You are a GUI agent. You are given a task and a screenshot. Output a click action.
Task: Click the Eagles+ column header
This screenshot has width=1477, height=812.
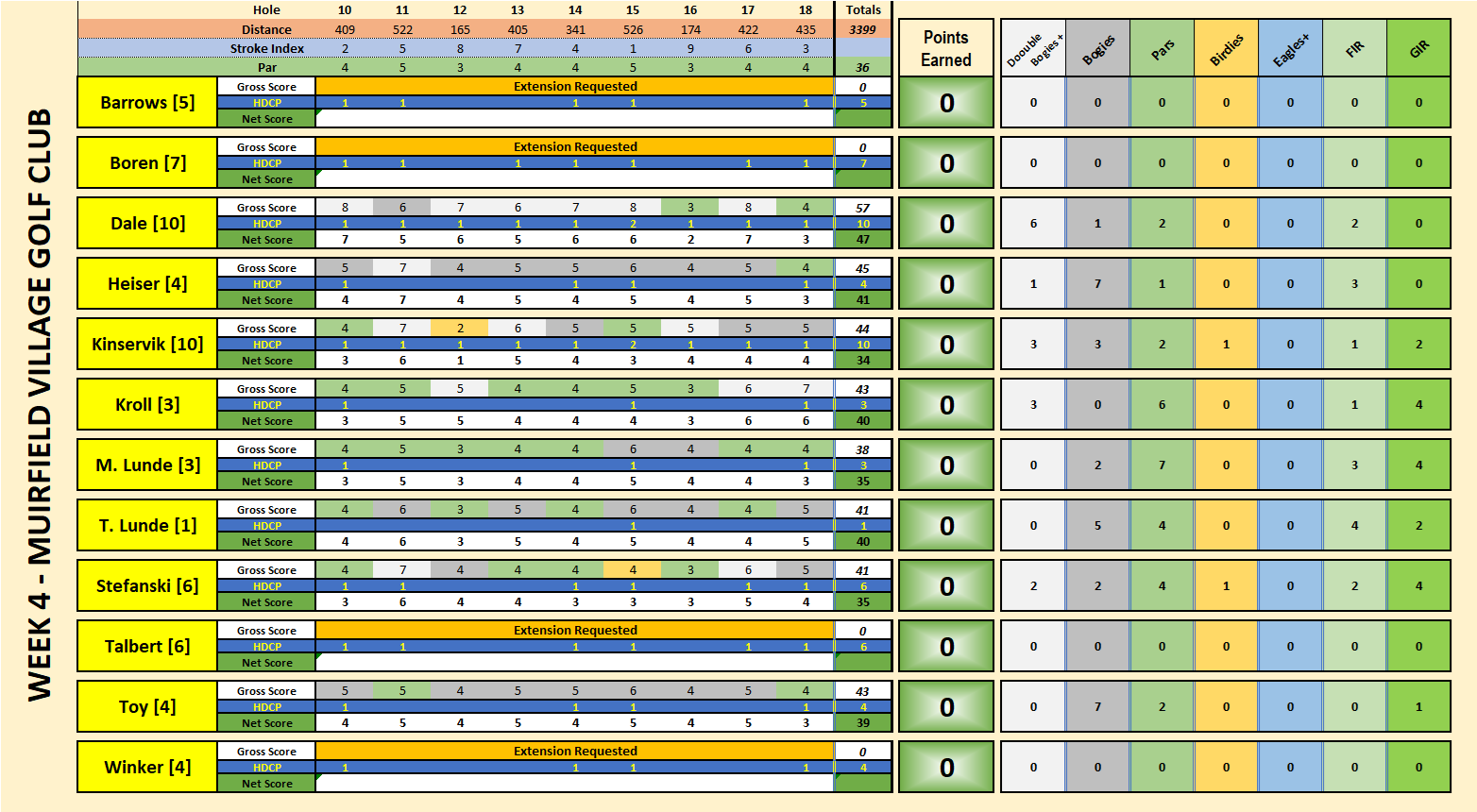1290,48
